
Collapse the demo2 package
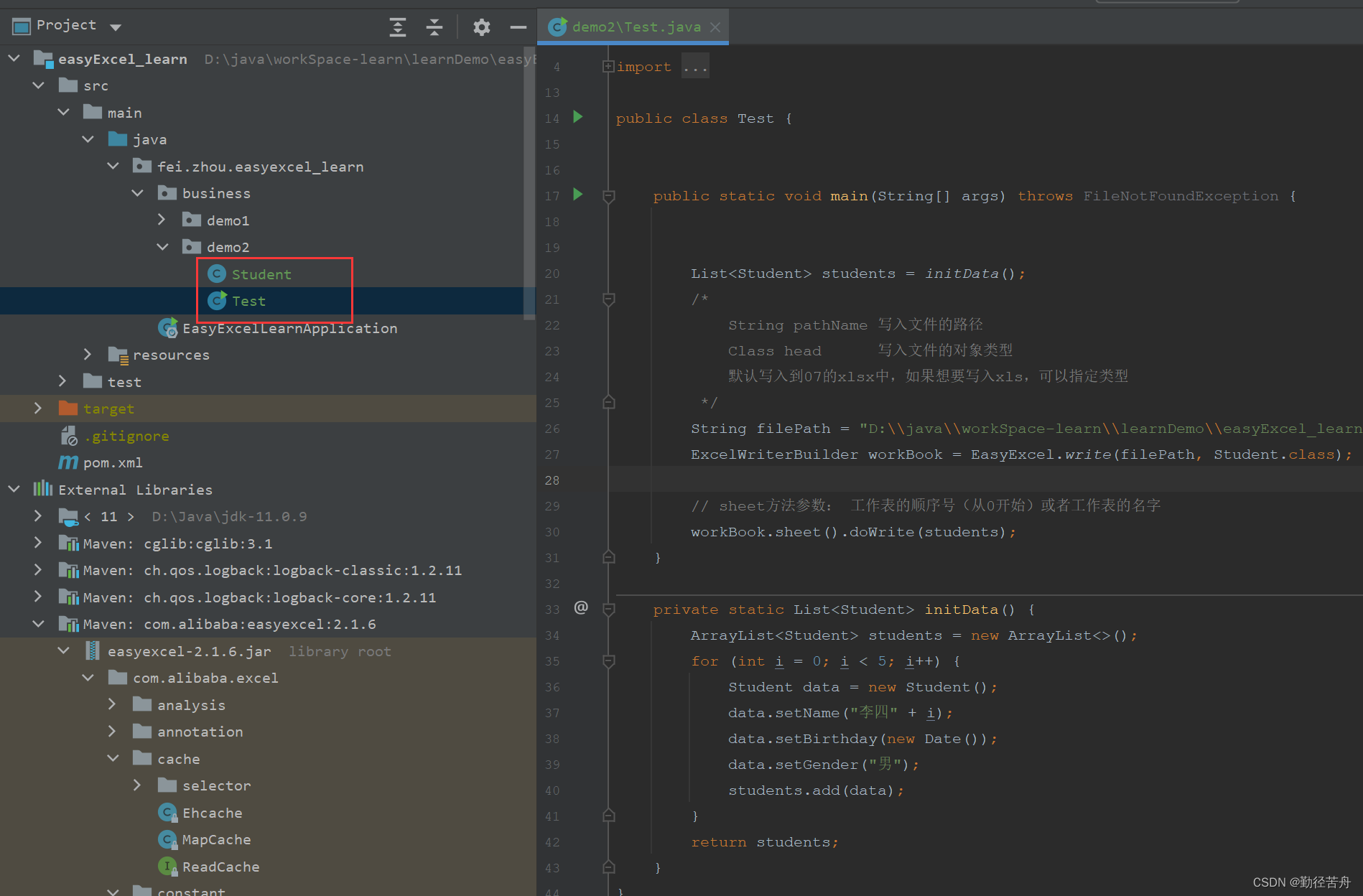[162, 246]
